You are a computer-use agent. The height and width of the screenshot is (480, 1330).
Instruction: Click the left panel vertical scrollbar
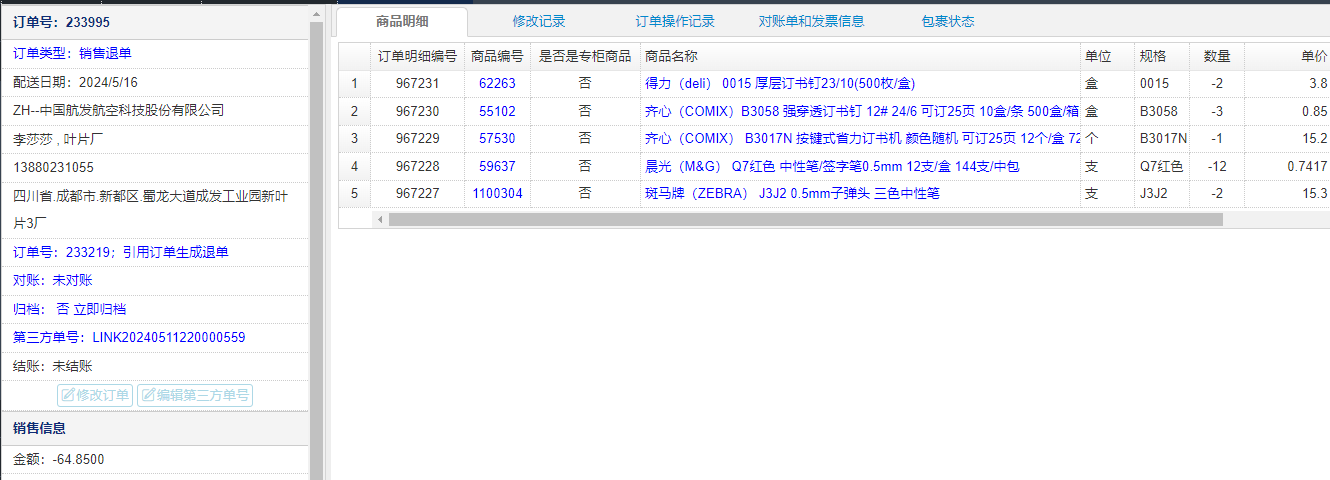click(x=316, y=250)
